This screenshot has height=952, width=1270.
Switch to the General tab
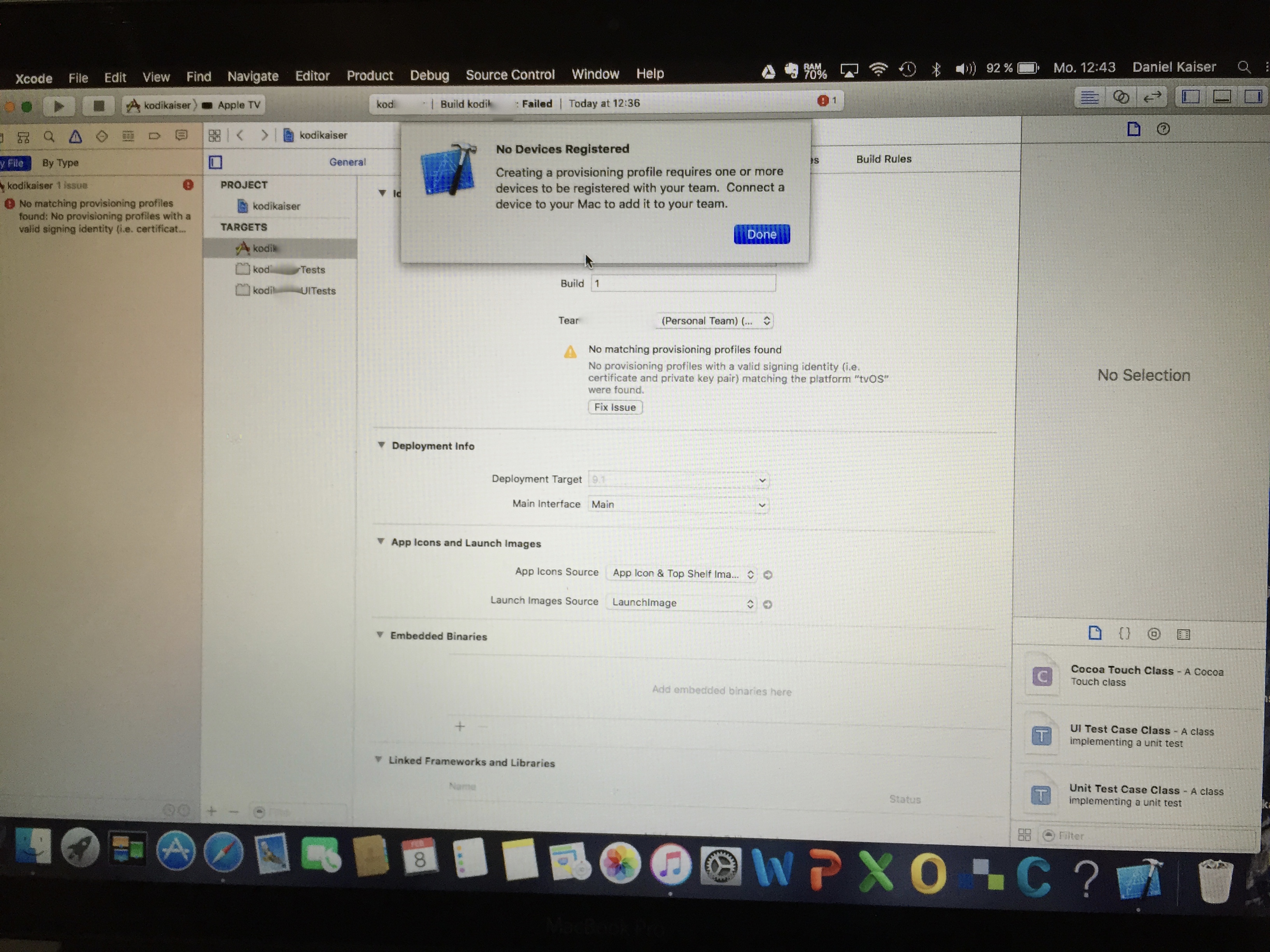pos(347,162)
